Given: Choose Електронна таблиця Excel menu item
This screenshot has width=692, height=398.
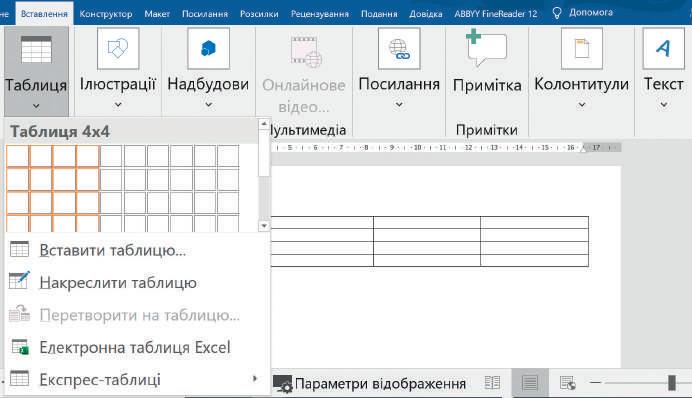Looking at the screenshot, I should 137,347.
